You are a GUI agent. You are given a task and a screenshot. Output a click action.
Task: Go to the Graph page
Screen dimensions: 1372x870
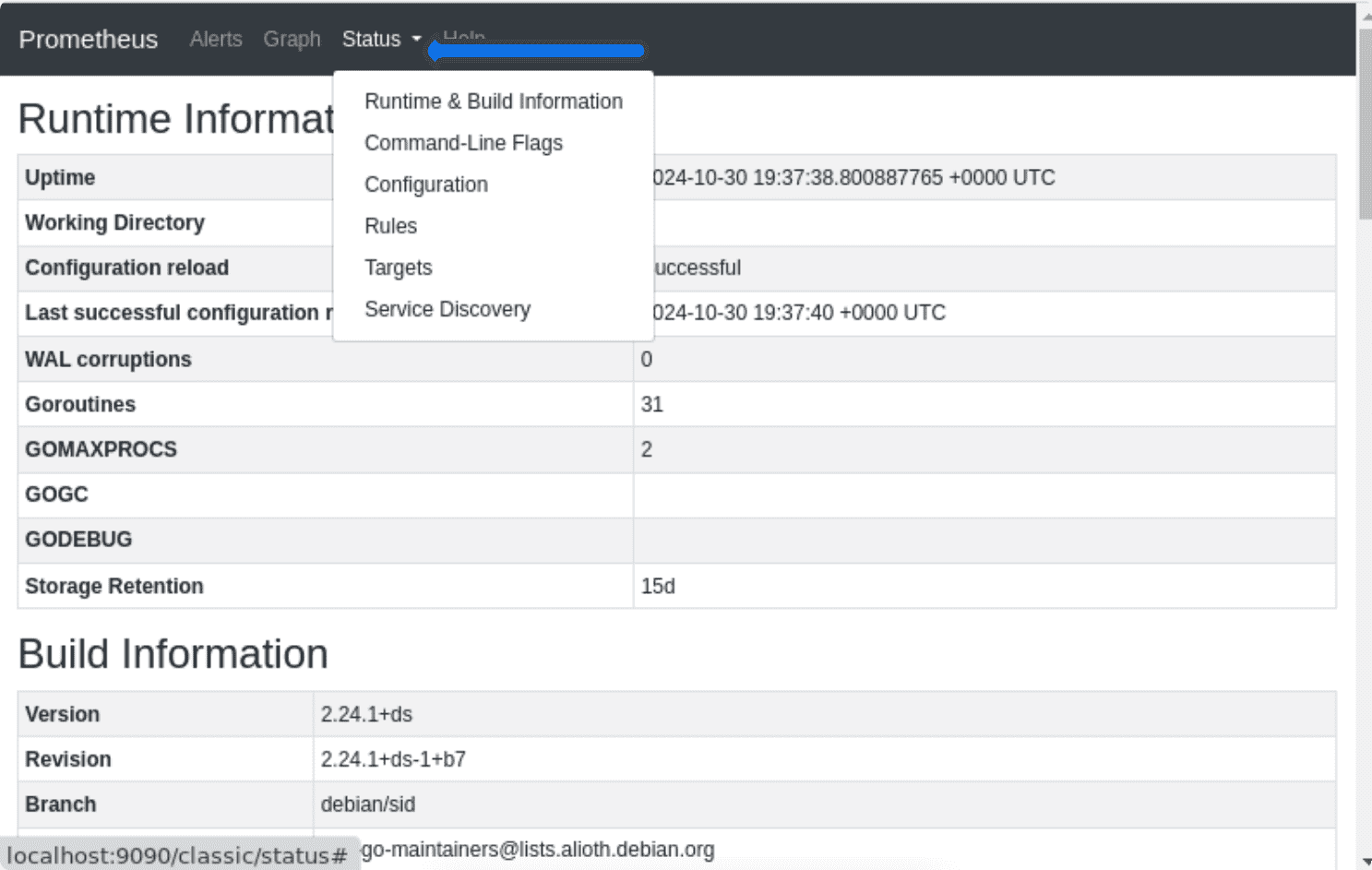point(292,40)
